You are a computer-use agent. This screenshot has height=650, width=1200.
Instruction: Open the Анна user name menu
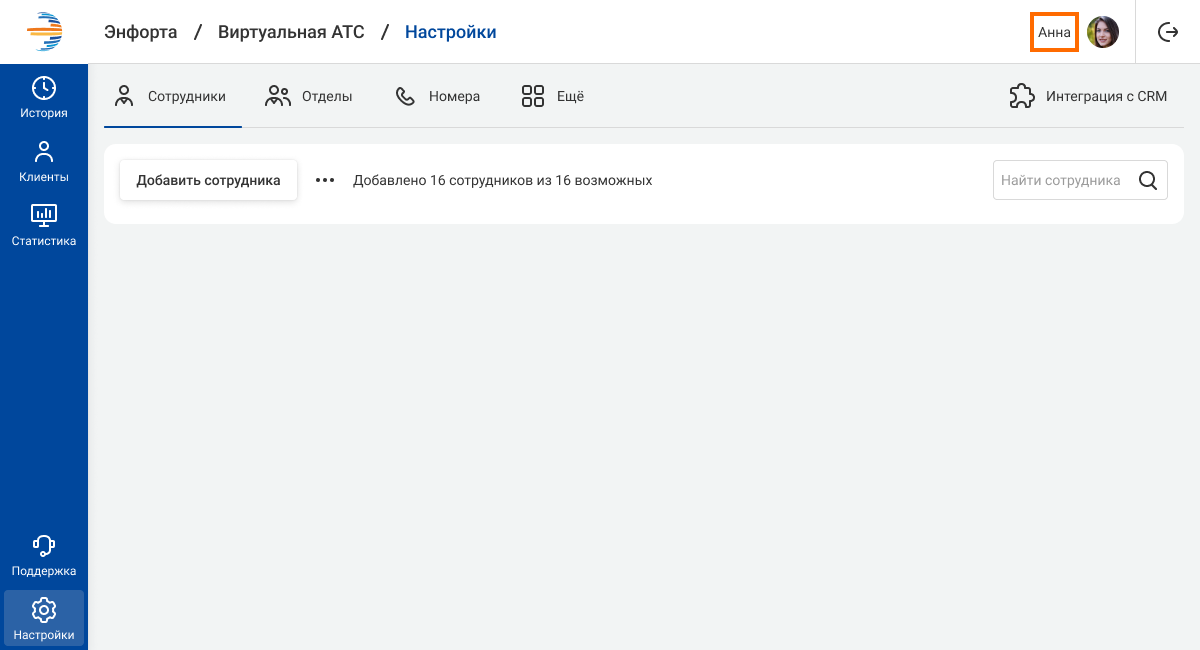coord(1054,32)
